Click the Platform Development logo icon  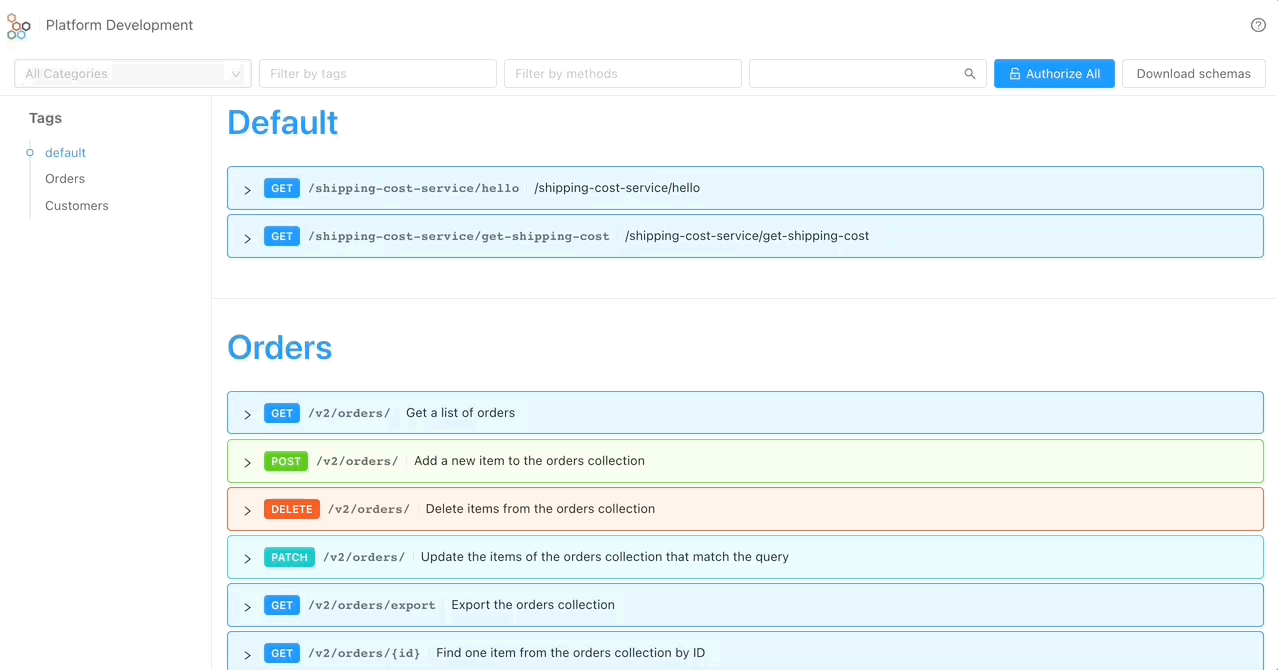(17, 25)
